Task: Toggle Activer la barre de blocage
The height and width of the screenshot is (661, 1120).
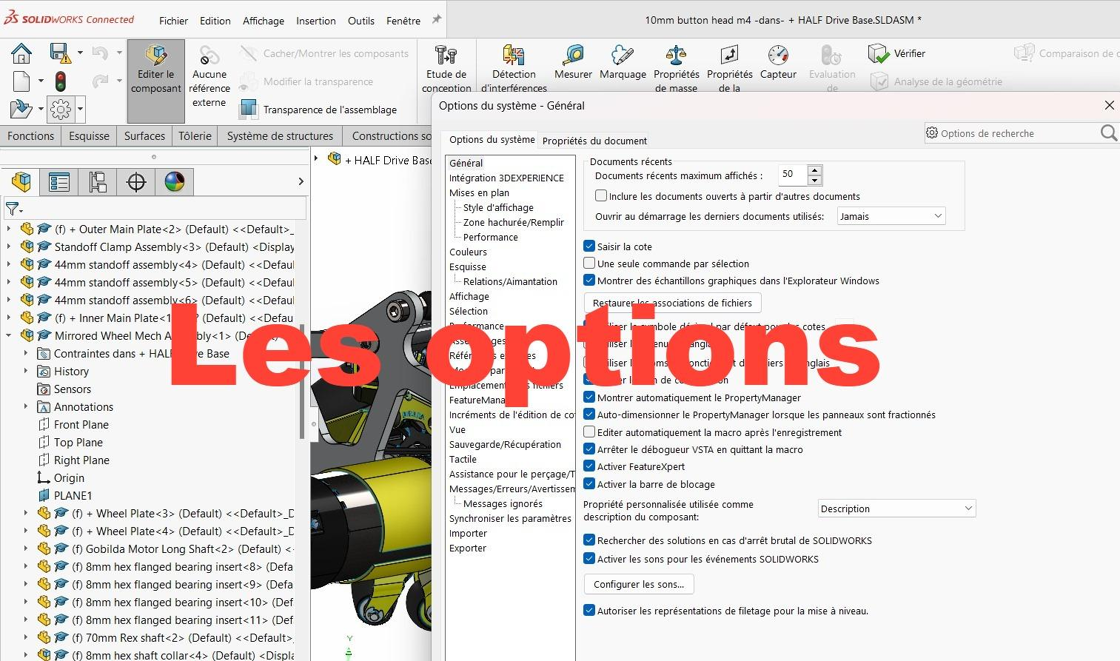Action: [589, 484]
